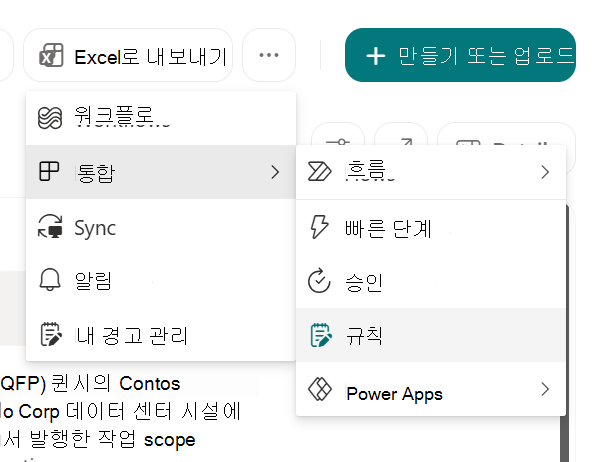This screenshot has width=616, height=462.
Task: Click the 통합 grid layout icon
Action: [49, 172]
